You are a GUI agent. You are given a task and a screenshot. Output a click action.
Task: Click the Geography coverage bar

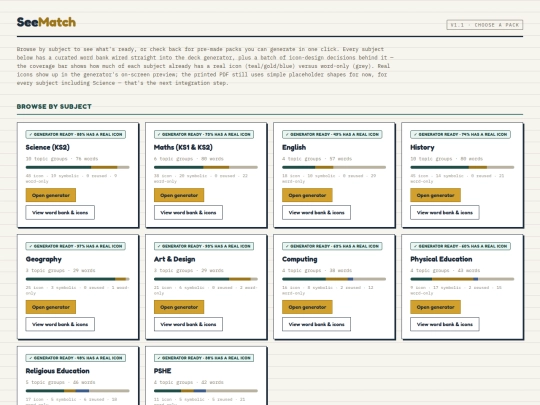[77, 279]
